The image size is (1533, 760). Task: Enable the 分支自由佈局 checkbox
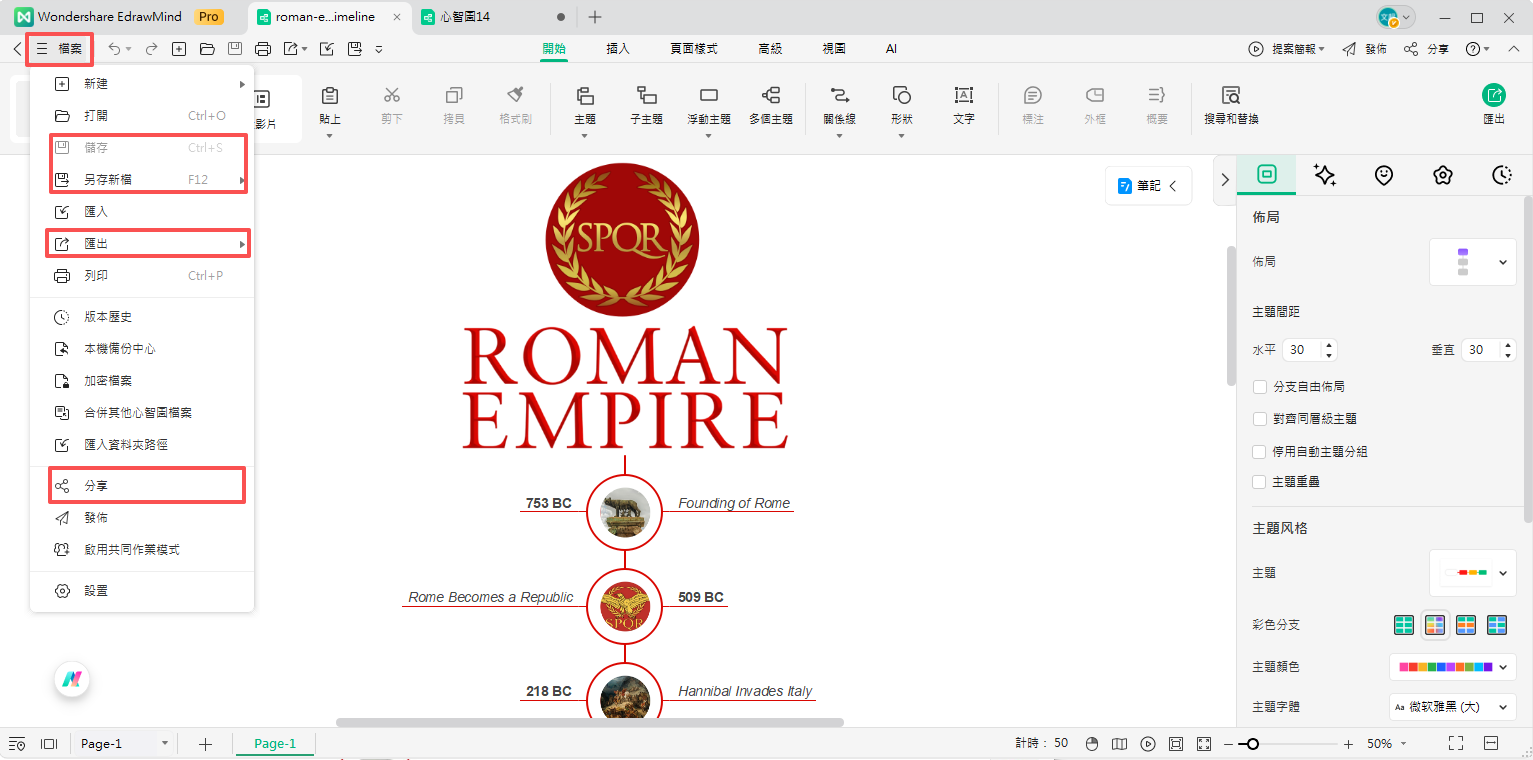coord(1260,387)
